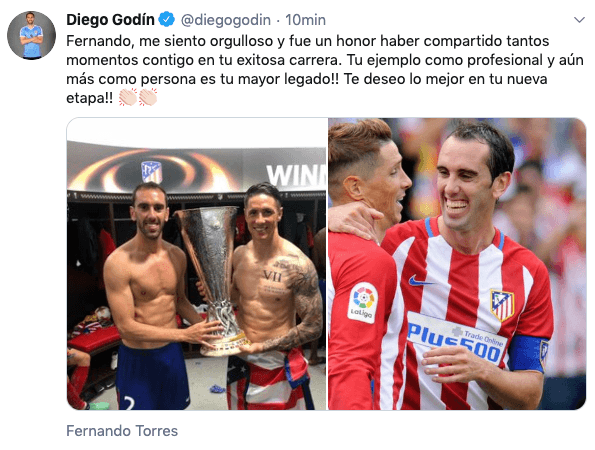This screenshot has height=450, width=595.
Task: Click the WINN banner text in photo
Action: 296,175
